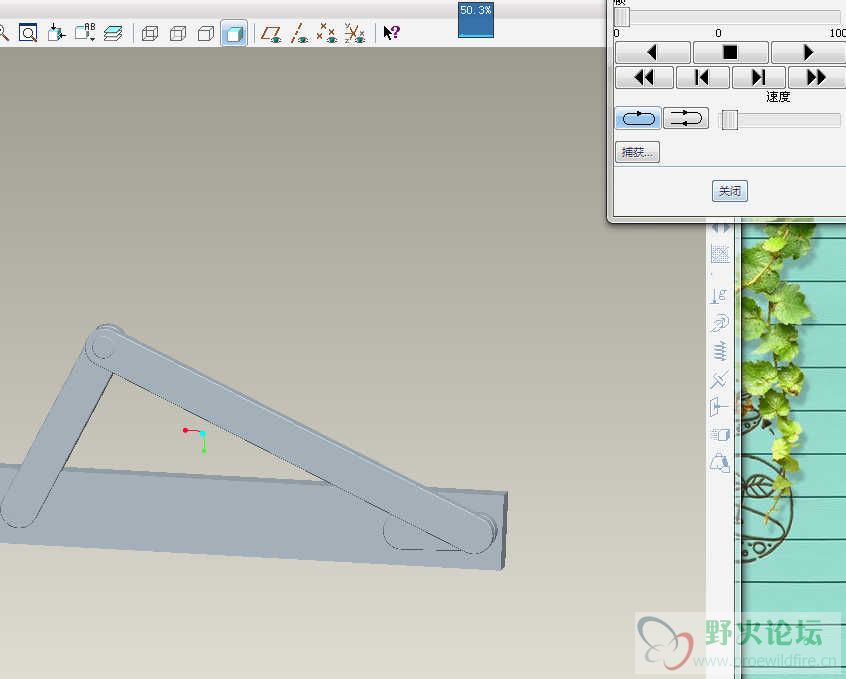Click the 速度 speed slider handle
The image size is (846, 679).
point(730,120)
